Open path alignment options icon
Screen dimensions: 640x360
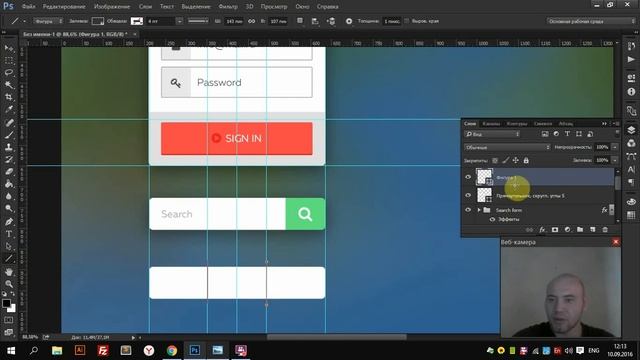pyautogui.click(x=315, y=21)
